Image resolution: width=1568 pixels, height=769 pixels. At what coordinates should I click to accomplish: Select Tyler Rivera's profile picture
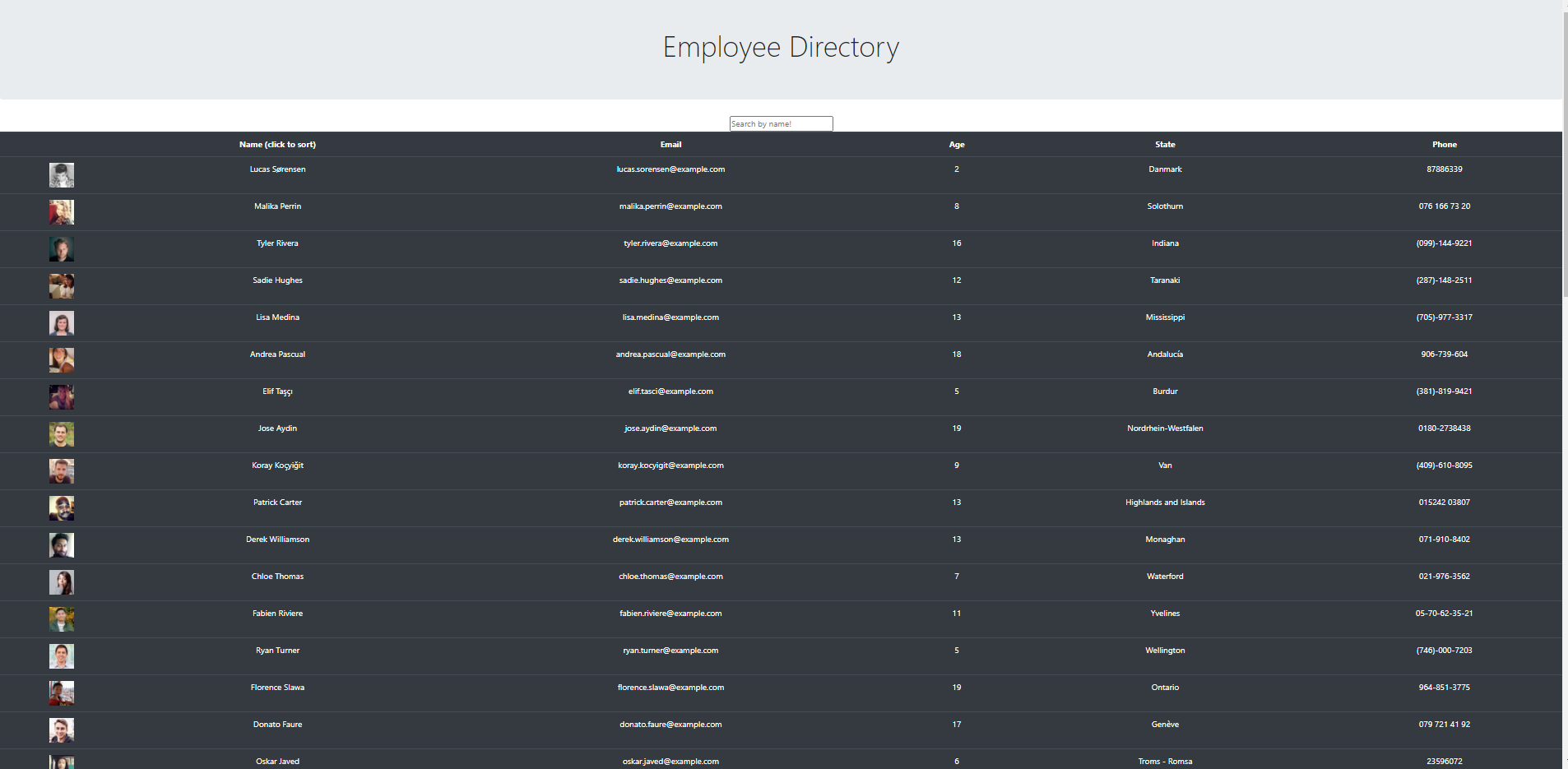click(61, 248)
